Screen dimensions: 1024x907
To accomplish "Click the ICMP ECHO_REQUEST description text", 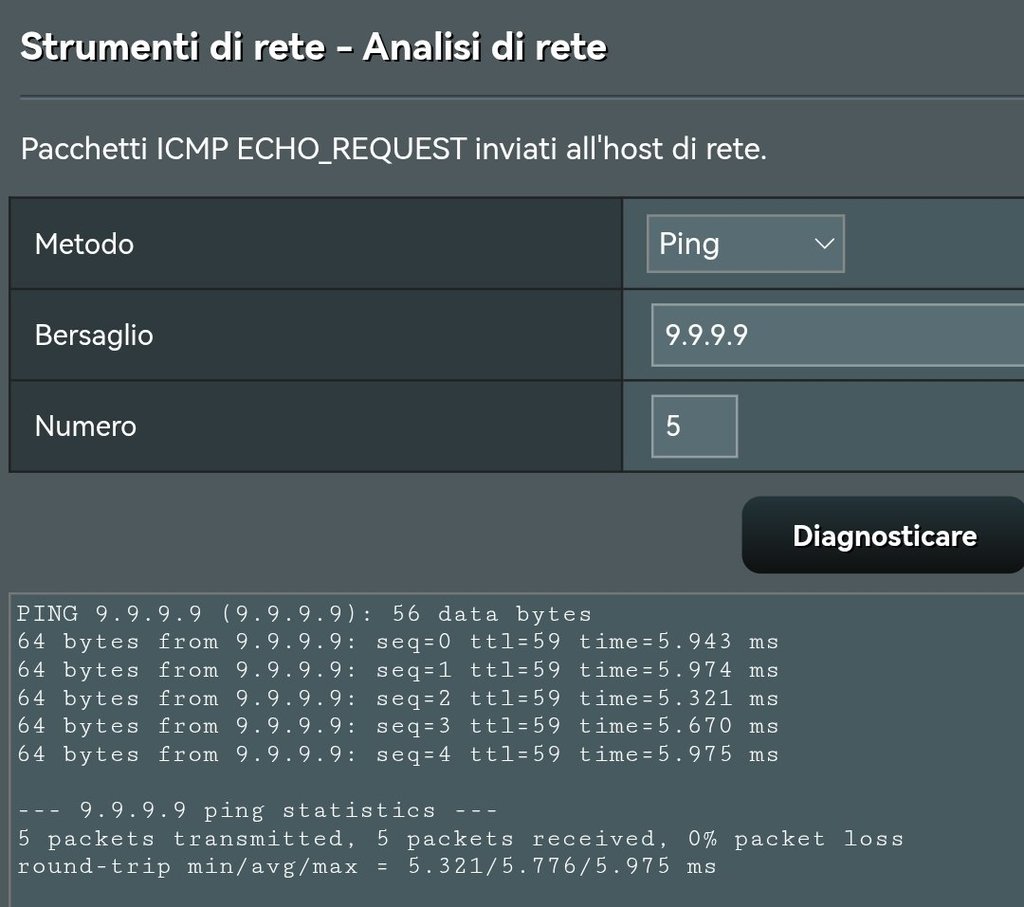I will point(393,150).
